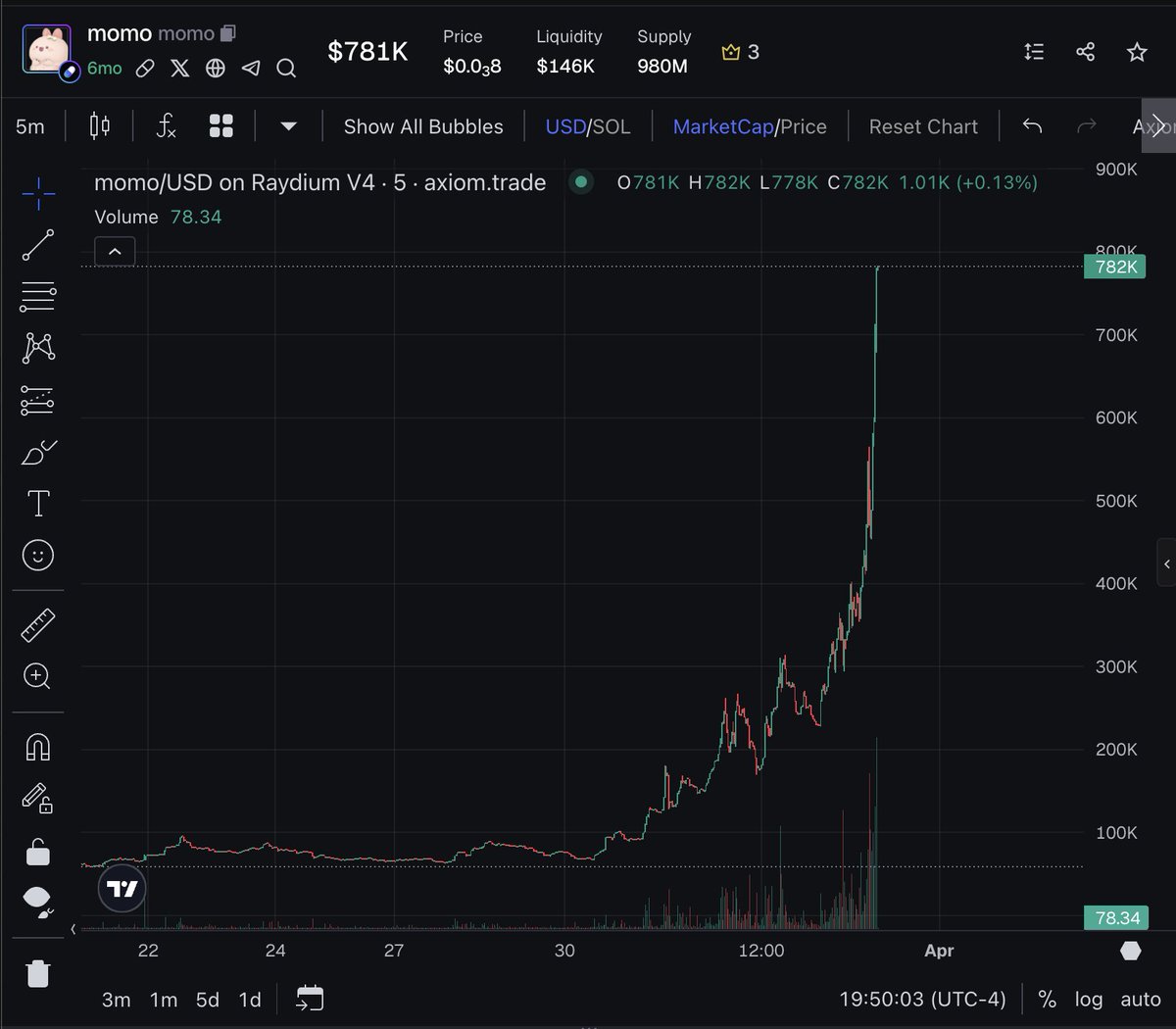Toggle log scale mode
Screen dimensions: 1176x1029
1089,1000
